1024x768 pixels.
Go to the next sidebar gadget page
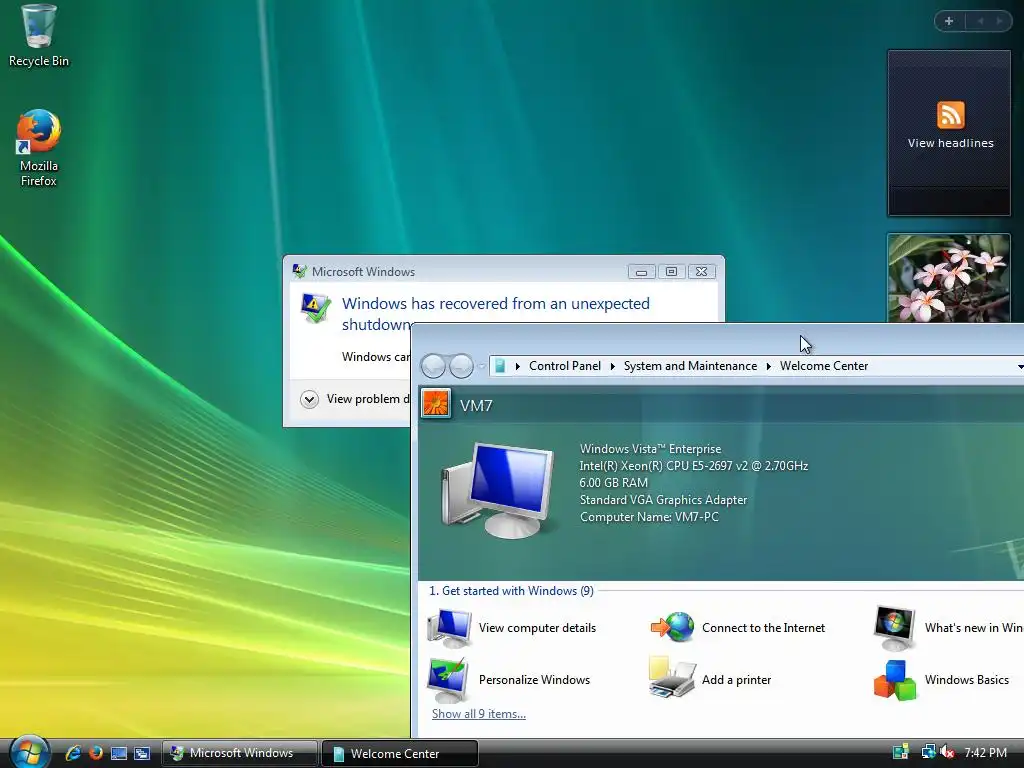pyautogui.click(x=999, y=21)
